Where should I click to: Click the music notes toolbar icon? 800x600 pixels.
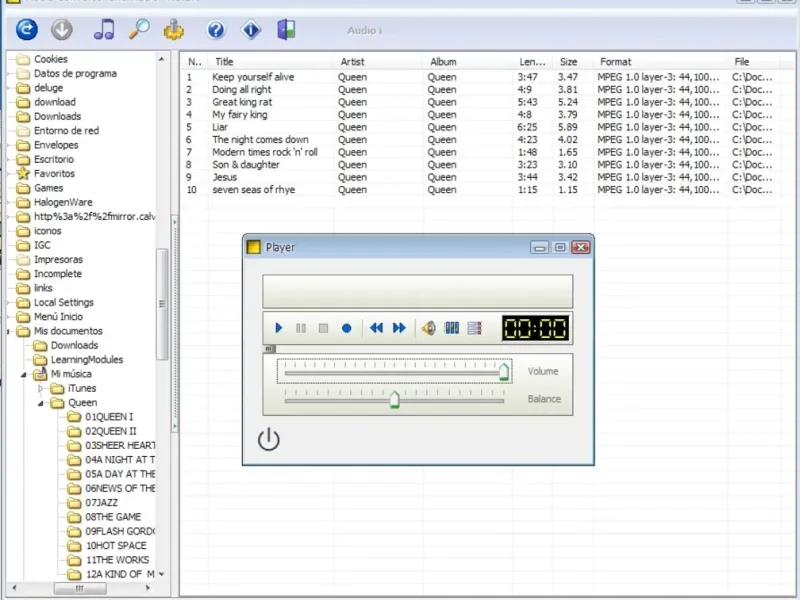pos(103,30)
